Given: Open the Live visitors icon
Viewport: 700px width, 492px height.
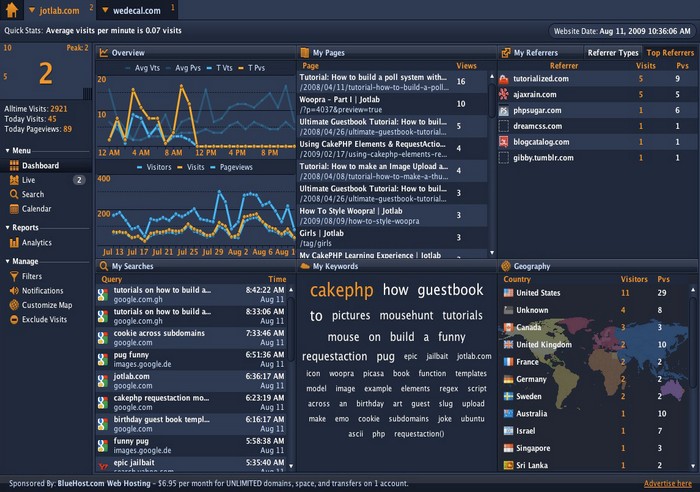Looking at the screenshot, I should (14, 180).
